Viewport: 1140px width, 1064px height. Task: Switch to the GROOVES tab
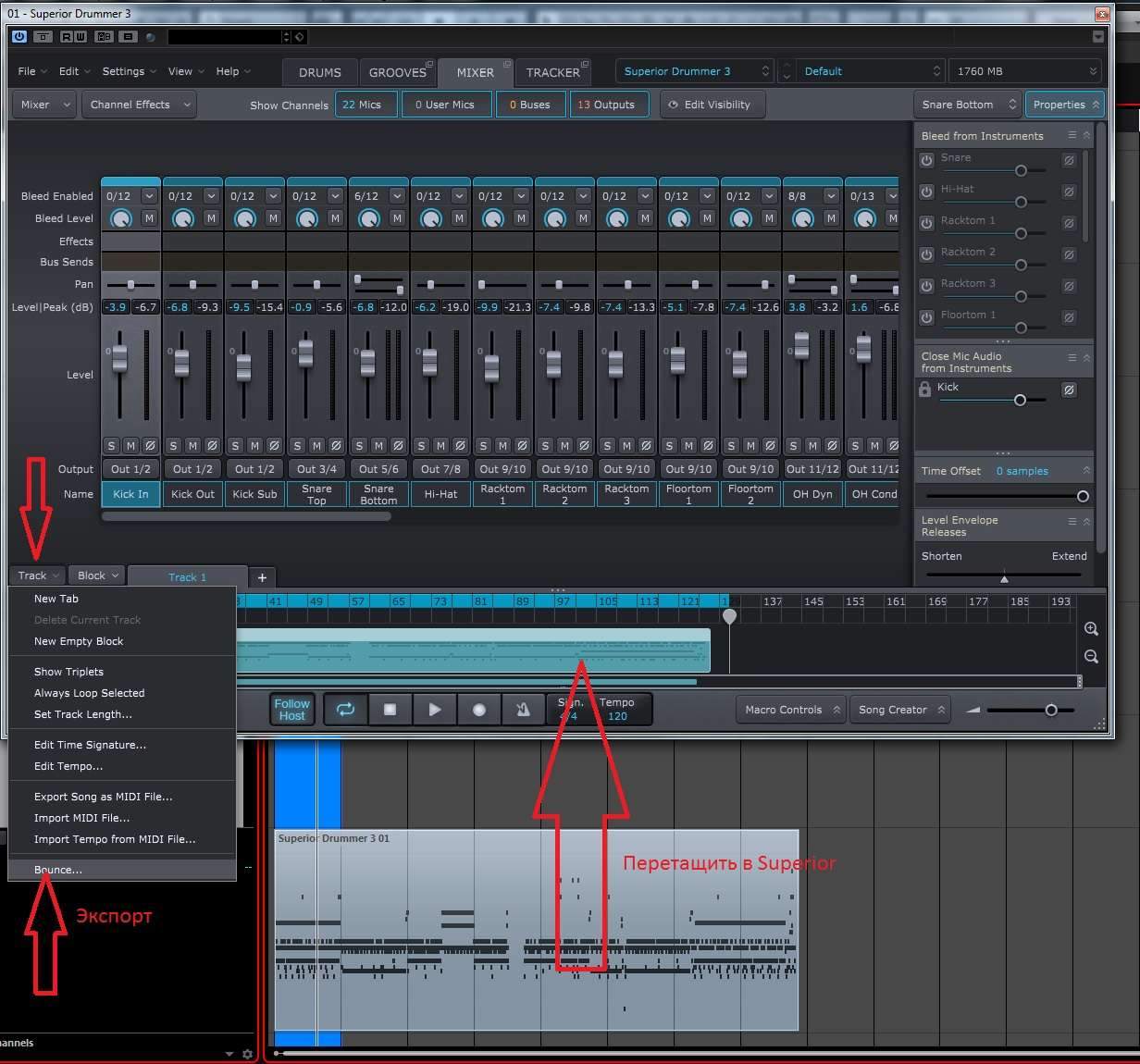pyautogui.click(x=397, y=72)
